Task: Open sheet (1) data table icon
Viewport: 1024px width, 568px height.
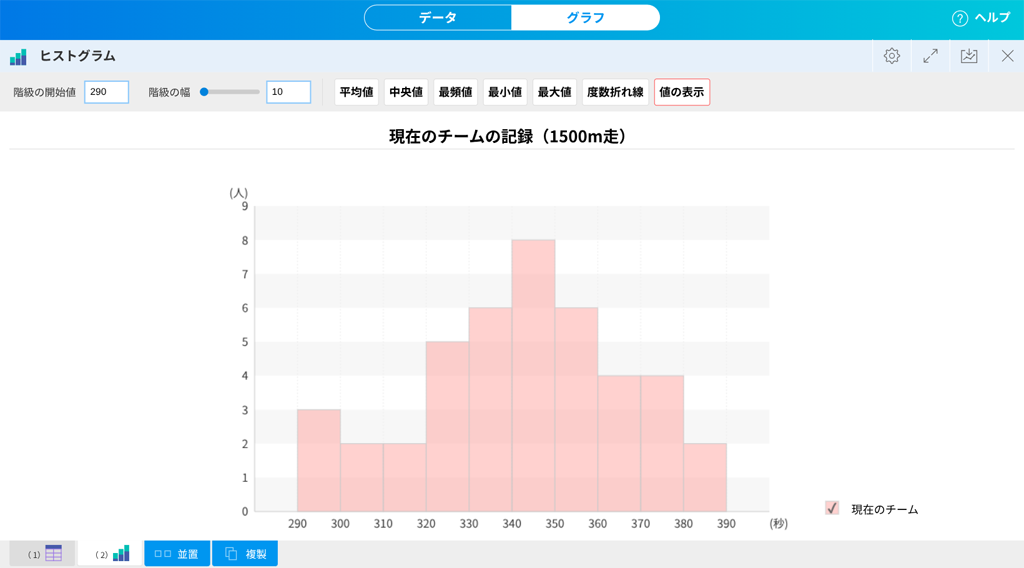Action: [x=54, y=554]
